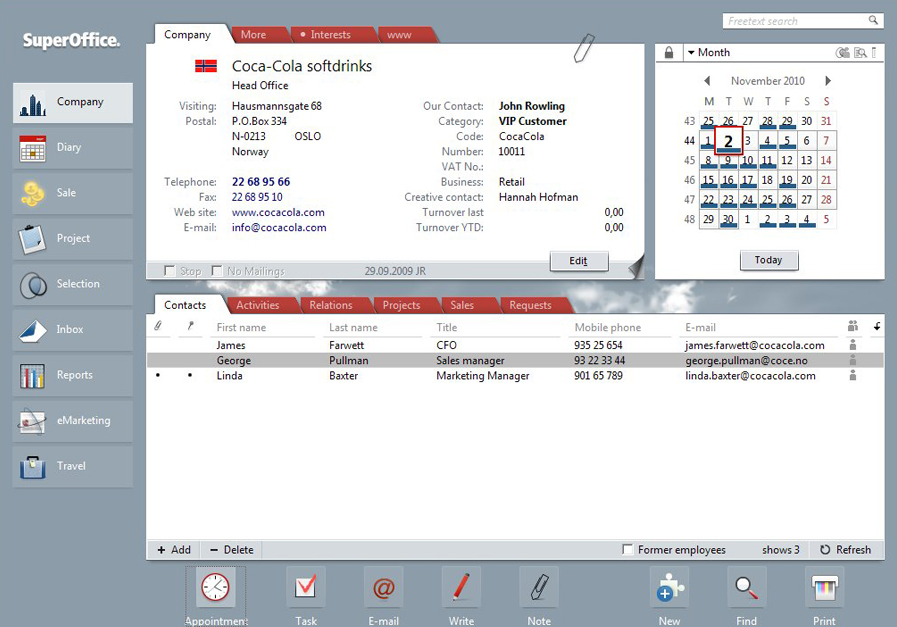Click the paperclip on the company card
This screenshot has height=627, width=897.
pyautogui.click(x=584, y=48)
